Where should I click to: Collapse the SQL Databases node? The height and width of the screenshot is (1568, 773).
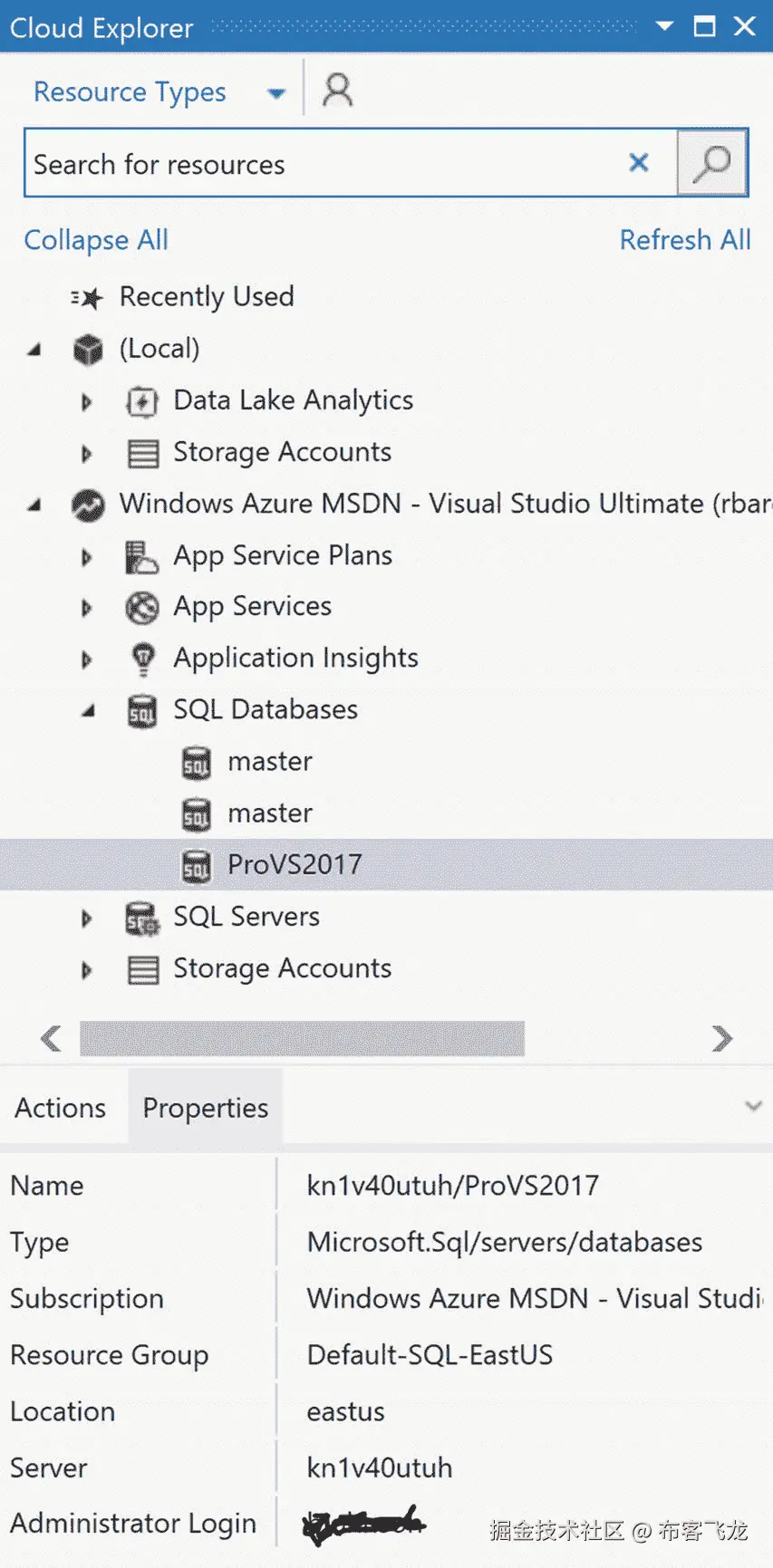[88, 711]
